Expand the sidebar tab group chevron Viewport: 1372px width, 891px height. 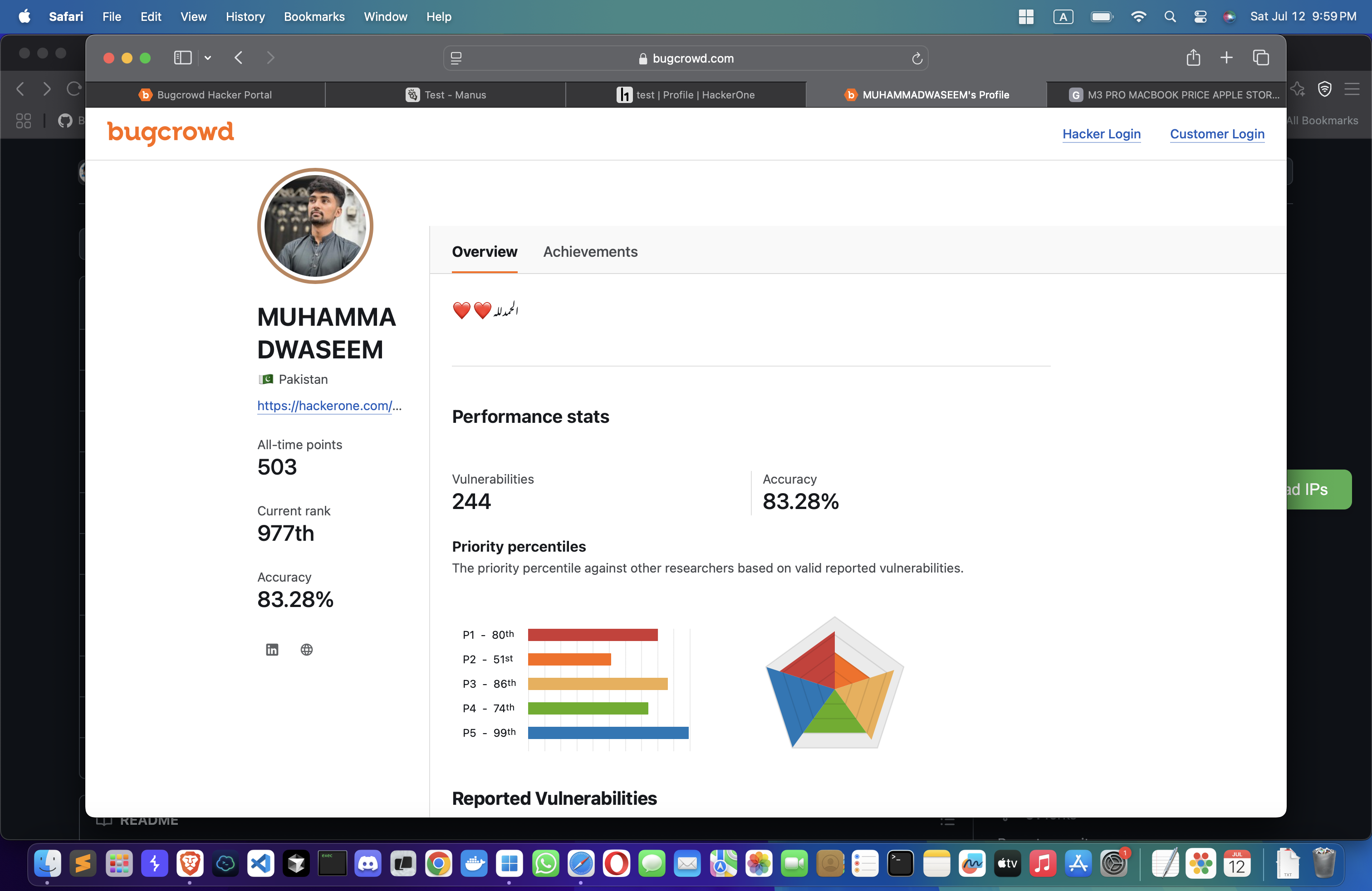tap(207, 58)
